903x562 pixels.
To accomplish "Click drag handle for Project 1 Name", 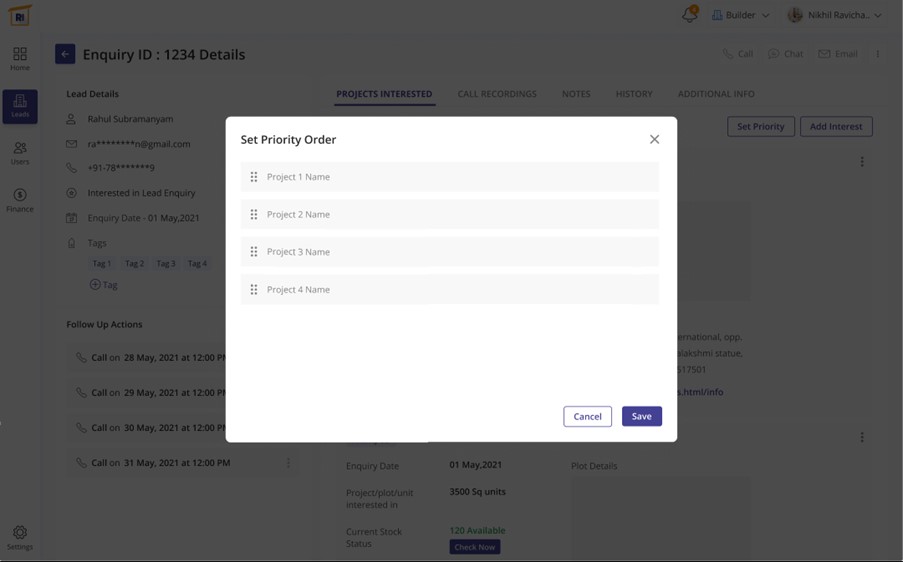I will point(254,177).
